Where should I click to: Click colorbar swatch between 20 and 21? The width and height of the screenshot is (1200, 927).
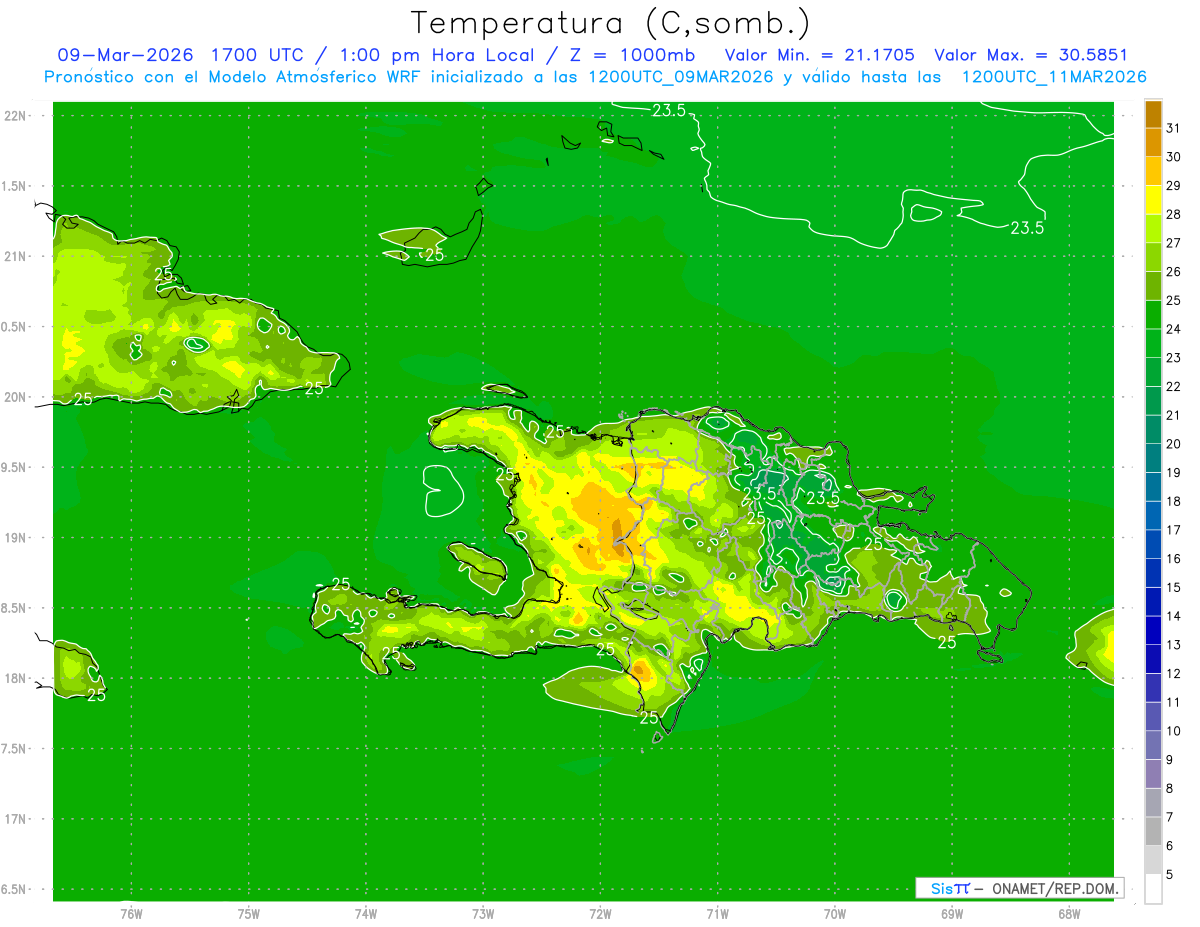click(x=1153, y=430)
